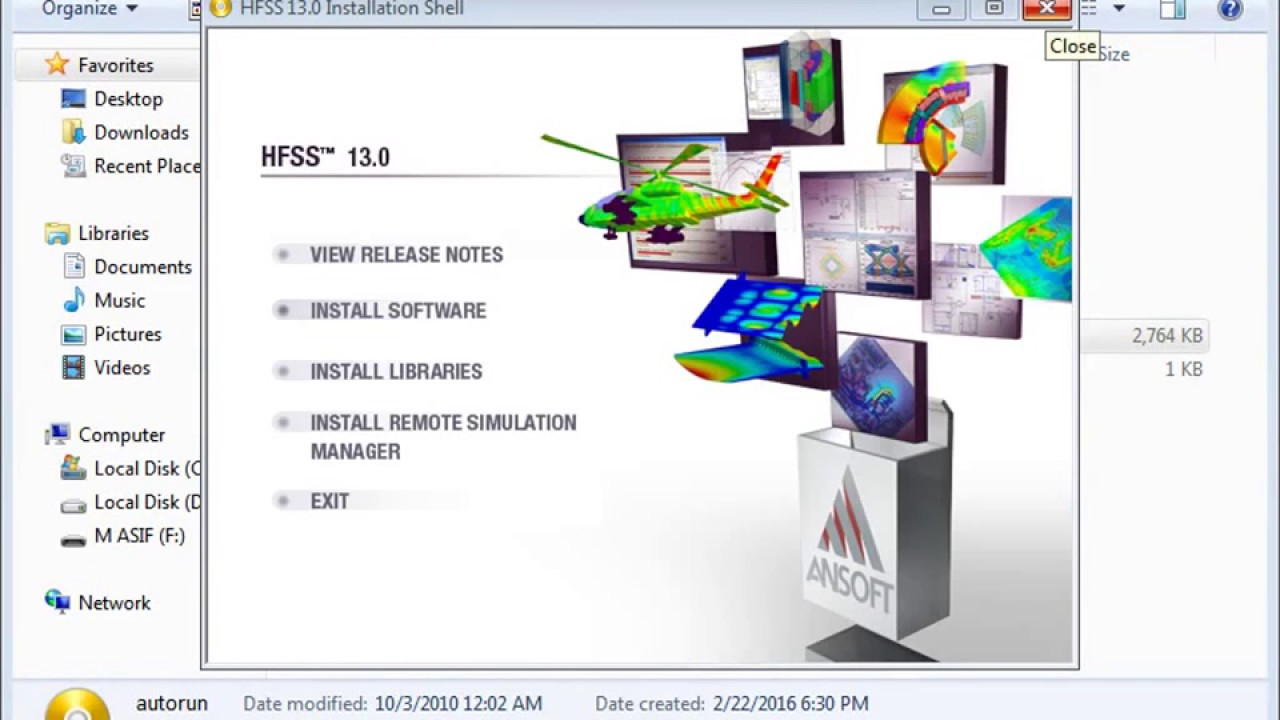Click the Libraries icon in sidebar
This screenshot has height=720, width=1280.
pos(58,233)
